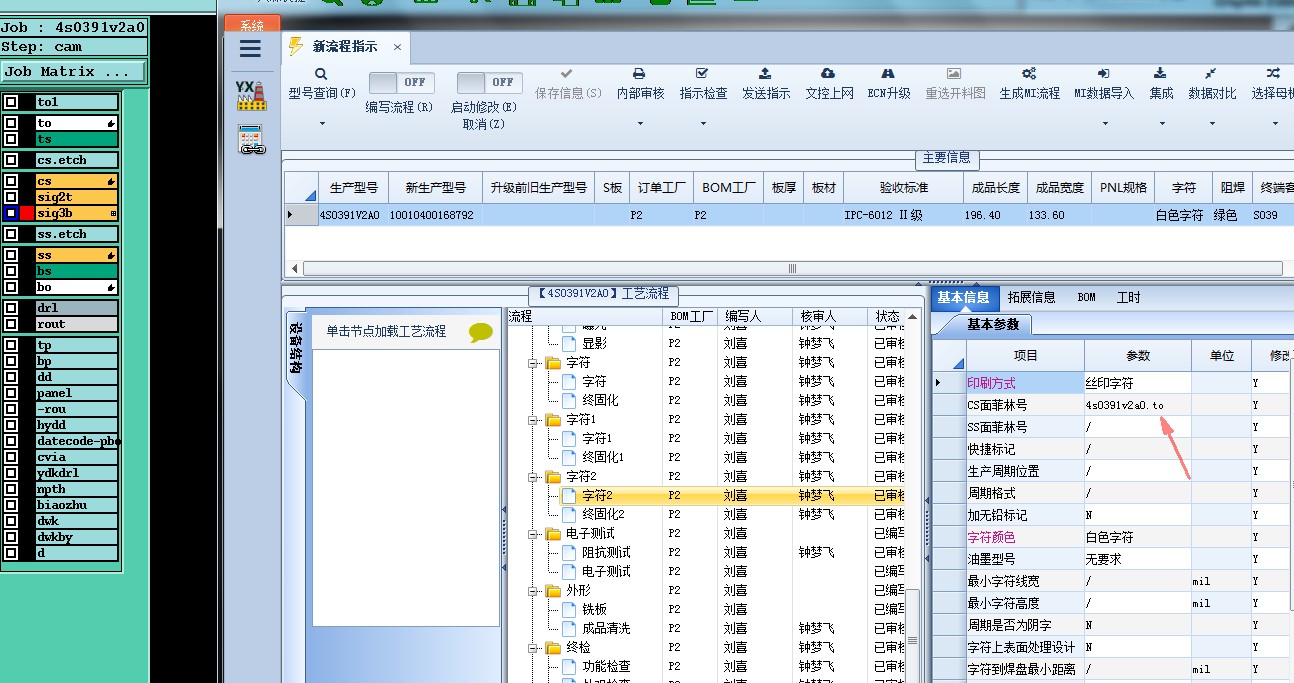Screen dimensions: 1294x683
Task: Check the box for layer panel
Action: point(11,393)
